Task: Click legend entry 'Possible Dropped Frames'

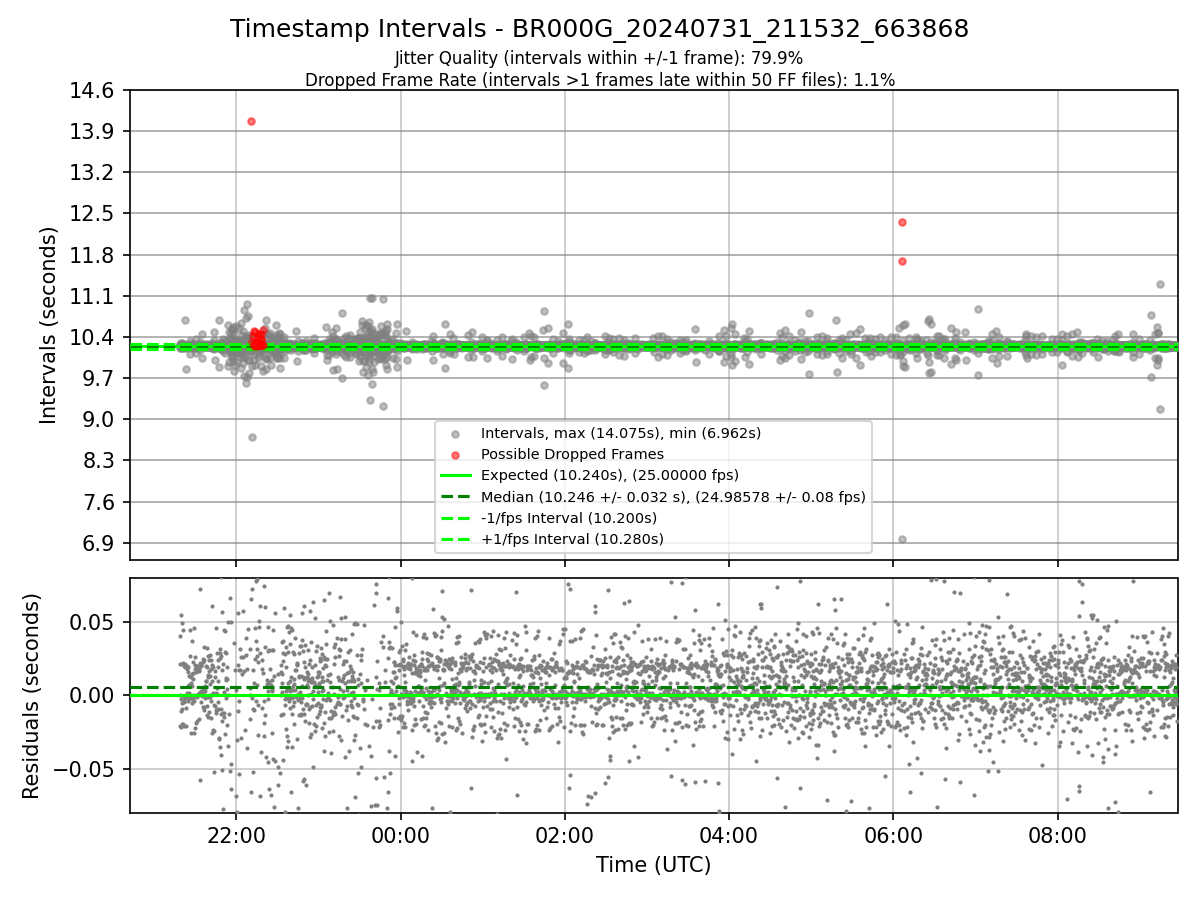Action: tap(572, 454)
